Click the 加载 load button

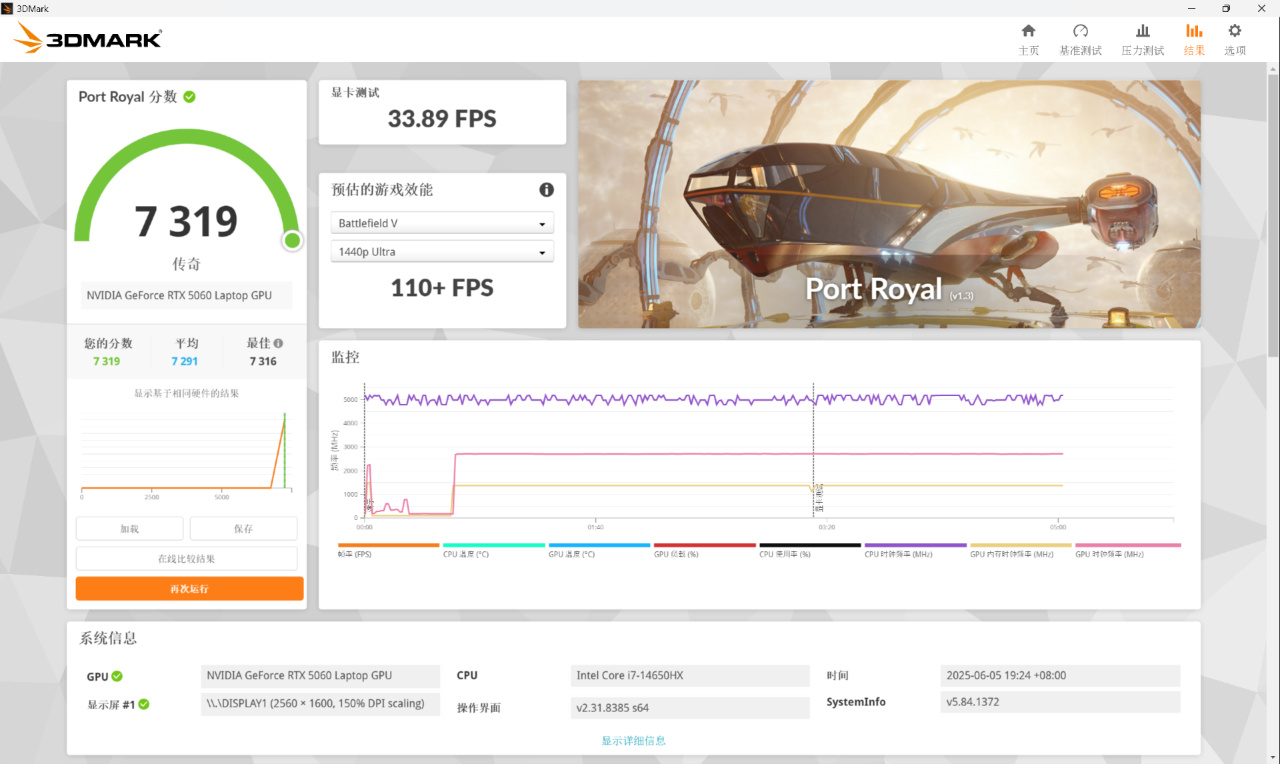(x=129, y=529)
